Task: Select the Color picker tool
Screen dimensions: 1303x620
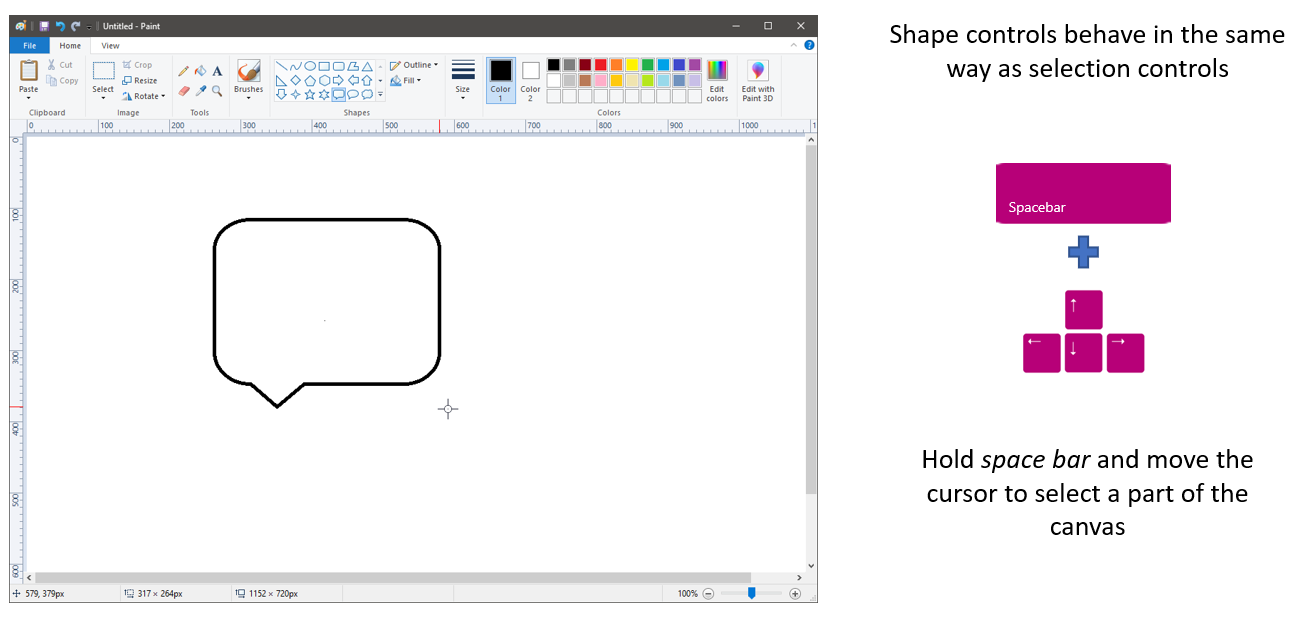Action: coord(200,90)
